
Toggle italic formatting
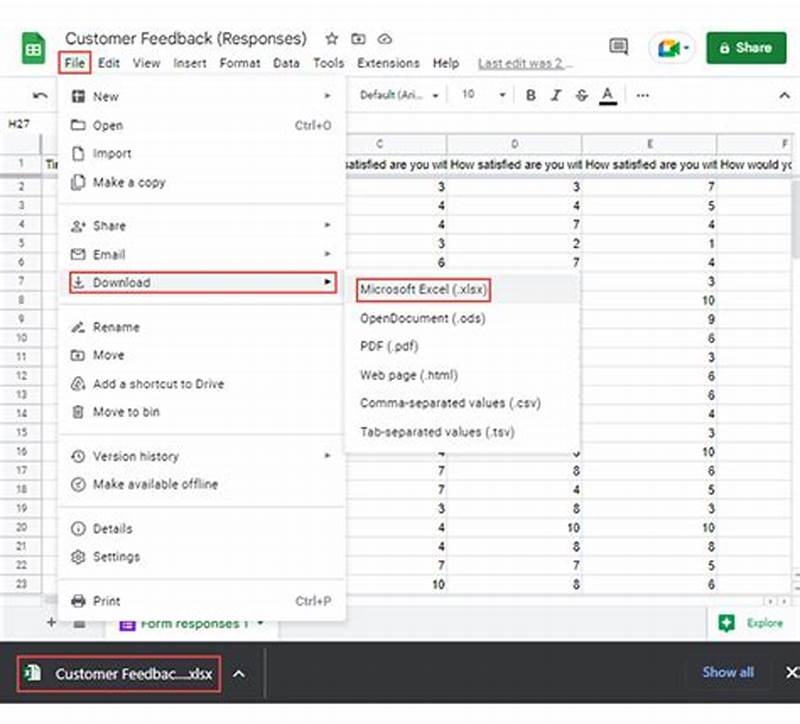[555, 95]
